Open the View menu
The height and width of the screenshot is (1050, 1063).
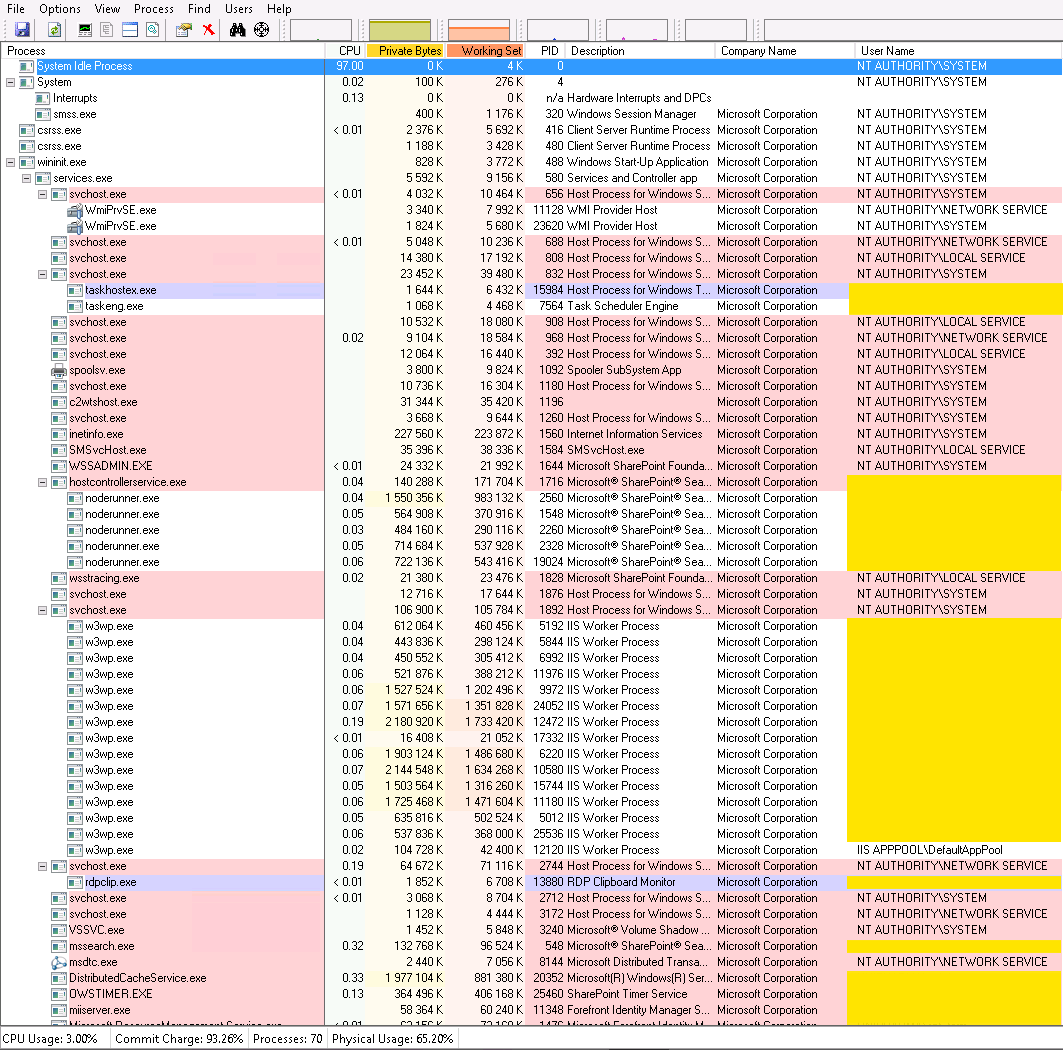pyautogui.click(x=107, y=9)
